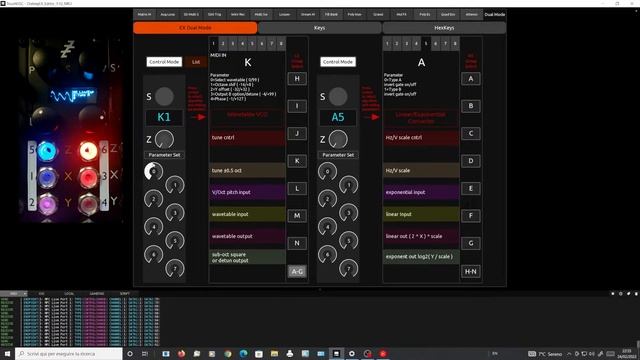Select algorithm D button
Image resolution: width=640 pixels, height=360 pixels.
click(471, 161)
